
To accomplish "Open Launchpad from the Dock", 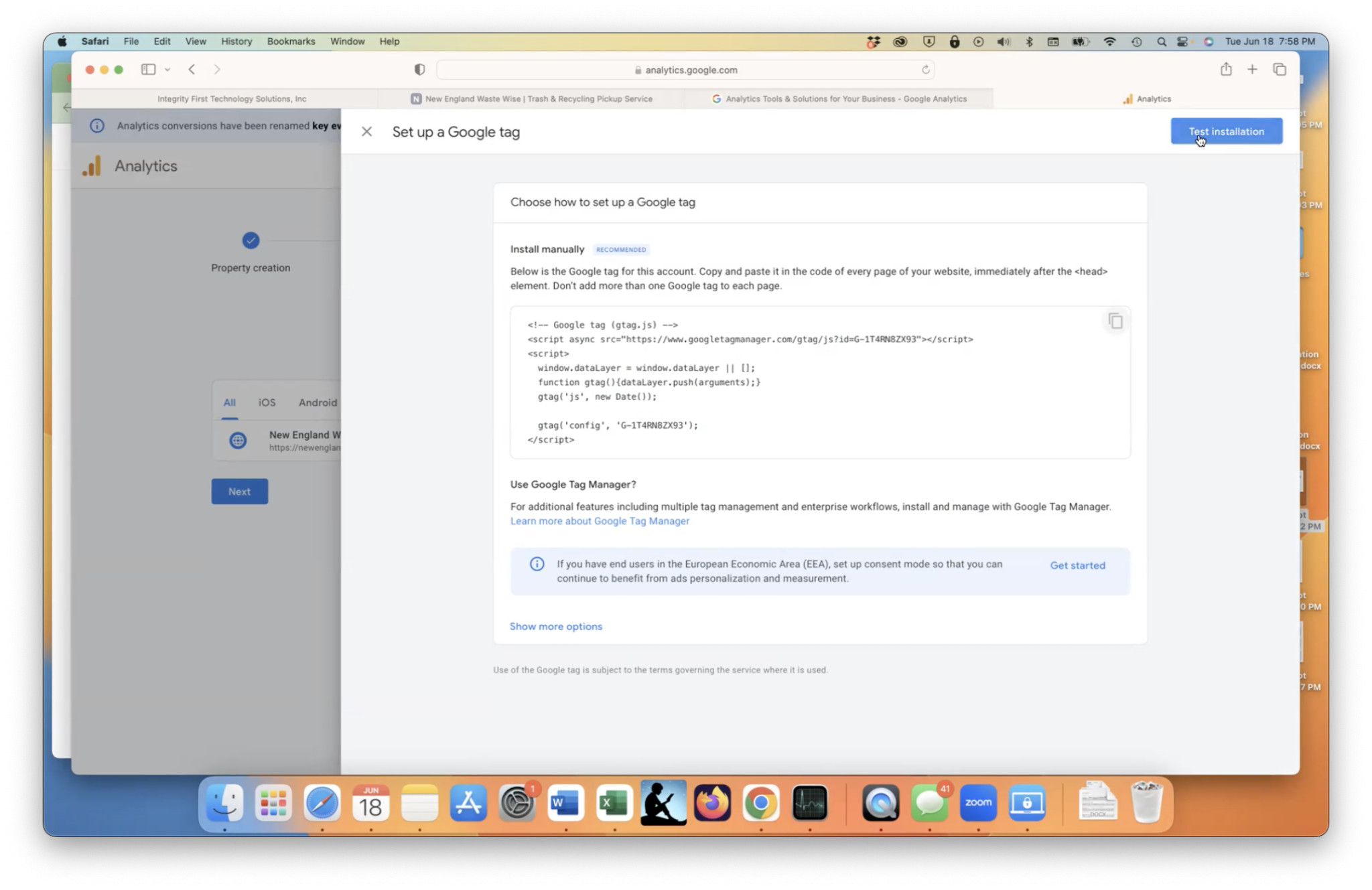I will point(273,802).
